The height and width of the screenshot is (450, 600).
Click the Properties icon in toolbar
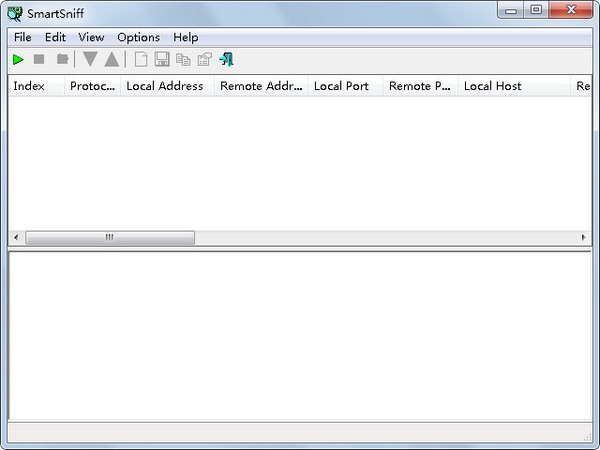[205, 59]
